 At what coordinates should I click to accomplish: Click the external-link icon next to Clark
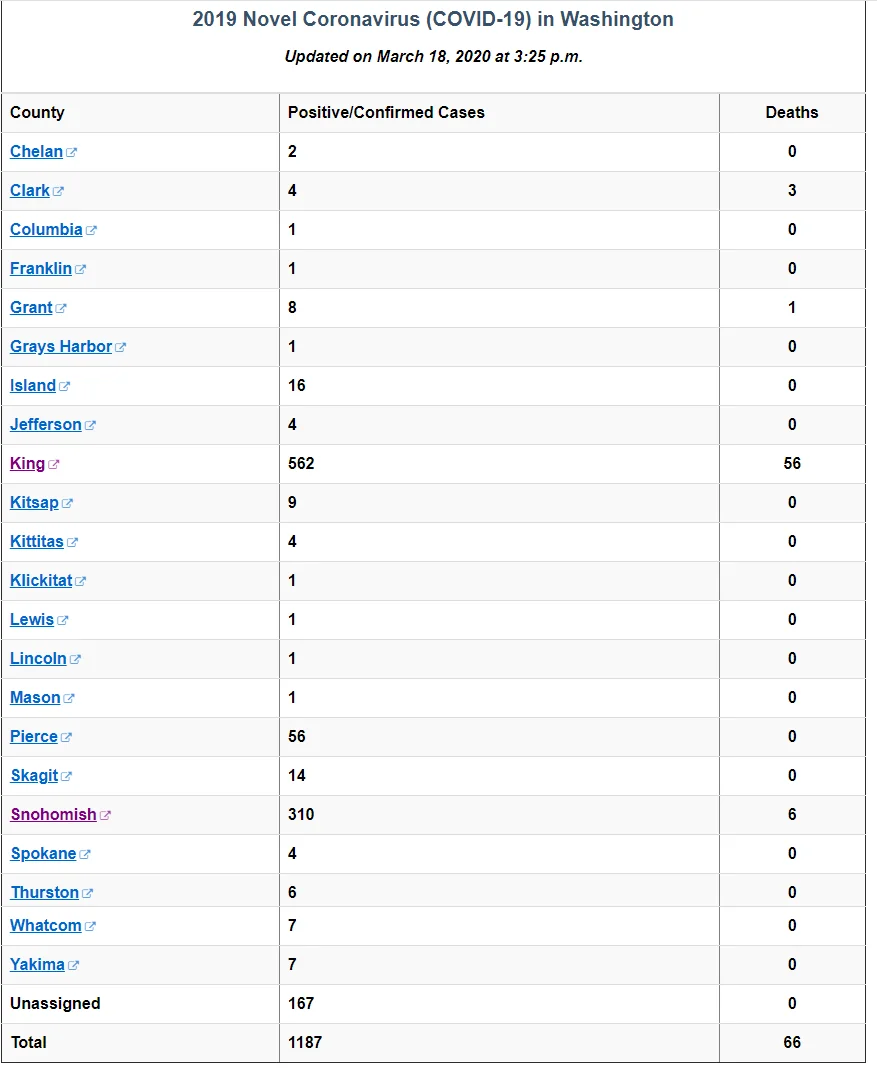[58, 192]
